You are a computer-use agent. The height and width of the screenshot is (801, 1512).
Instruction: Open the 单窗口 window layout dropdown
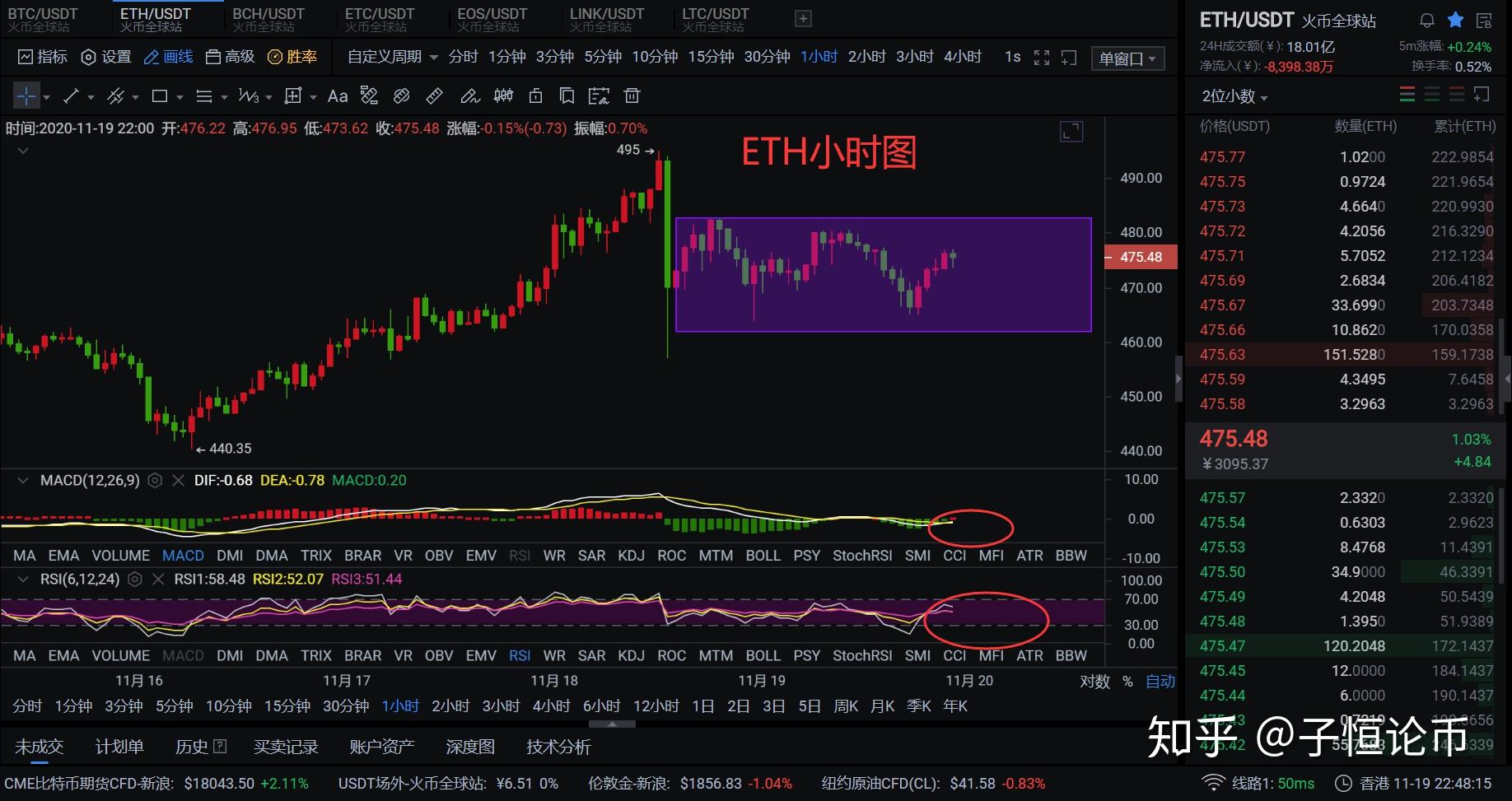point(1127,58)
